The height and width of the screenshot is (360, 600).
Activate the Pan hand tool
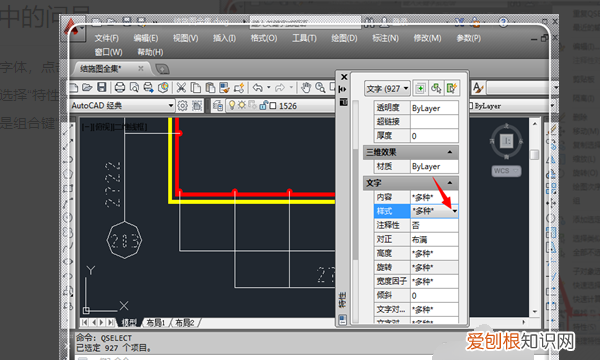click(305, 88)
